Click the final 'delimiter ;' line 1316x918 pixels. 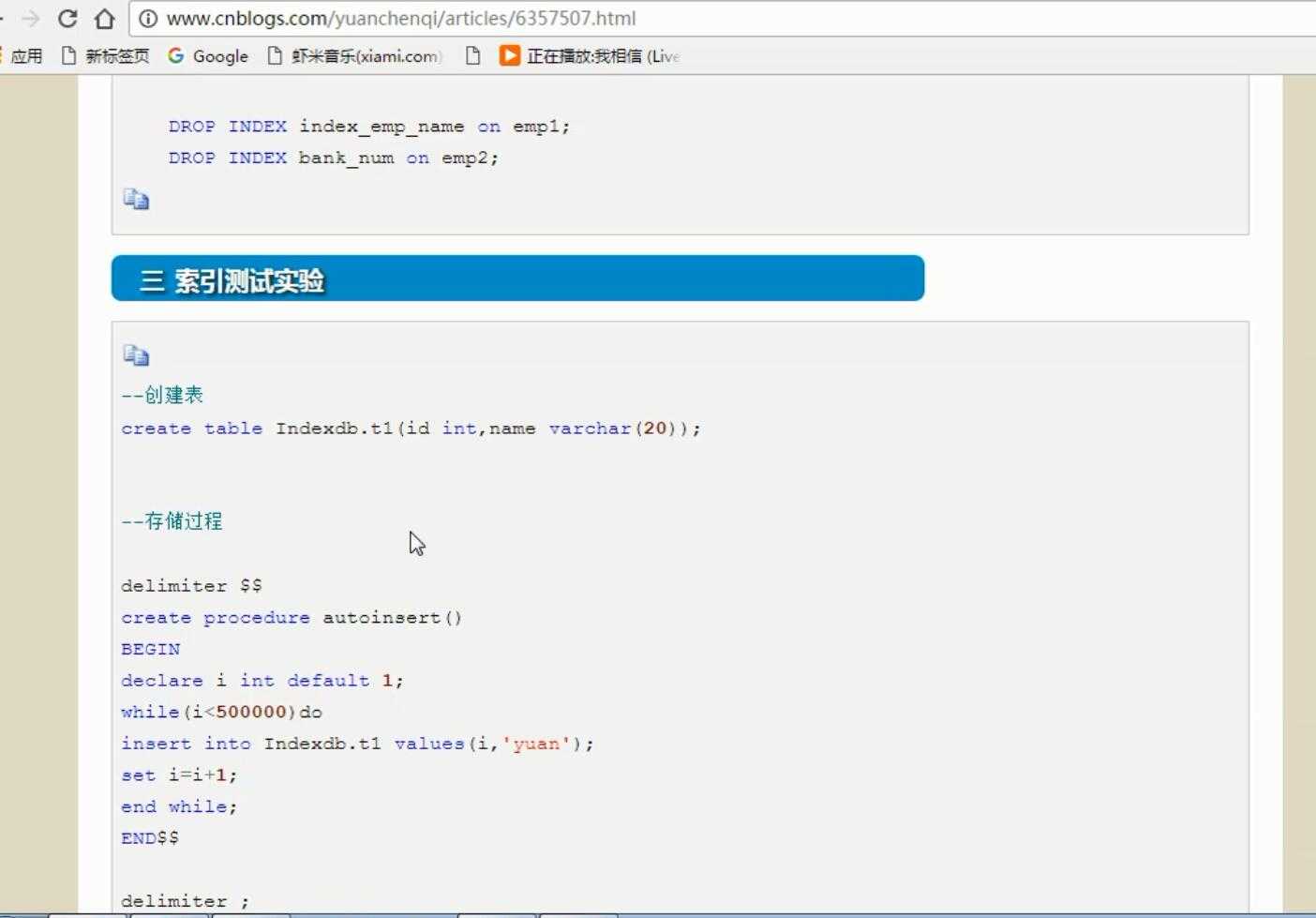point(185,901)
